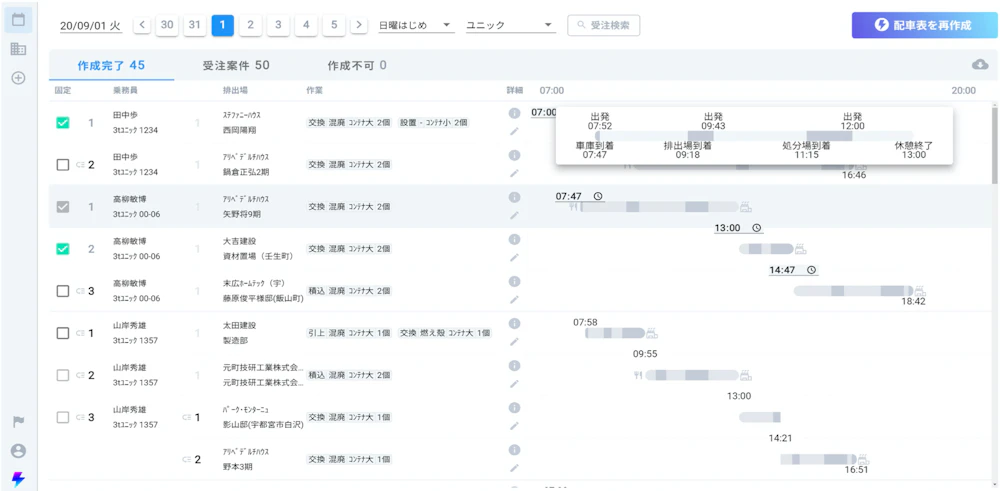The width and height of the screenshot is (1000, 491).
Task: Open info details for 矢野将9期 row
Action: (515, 197)
